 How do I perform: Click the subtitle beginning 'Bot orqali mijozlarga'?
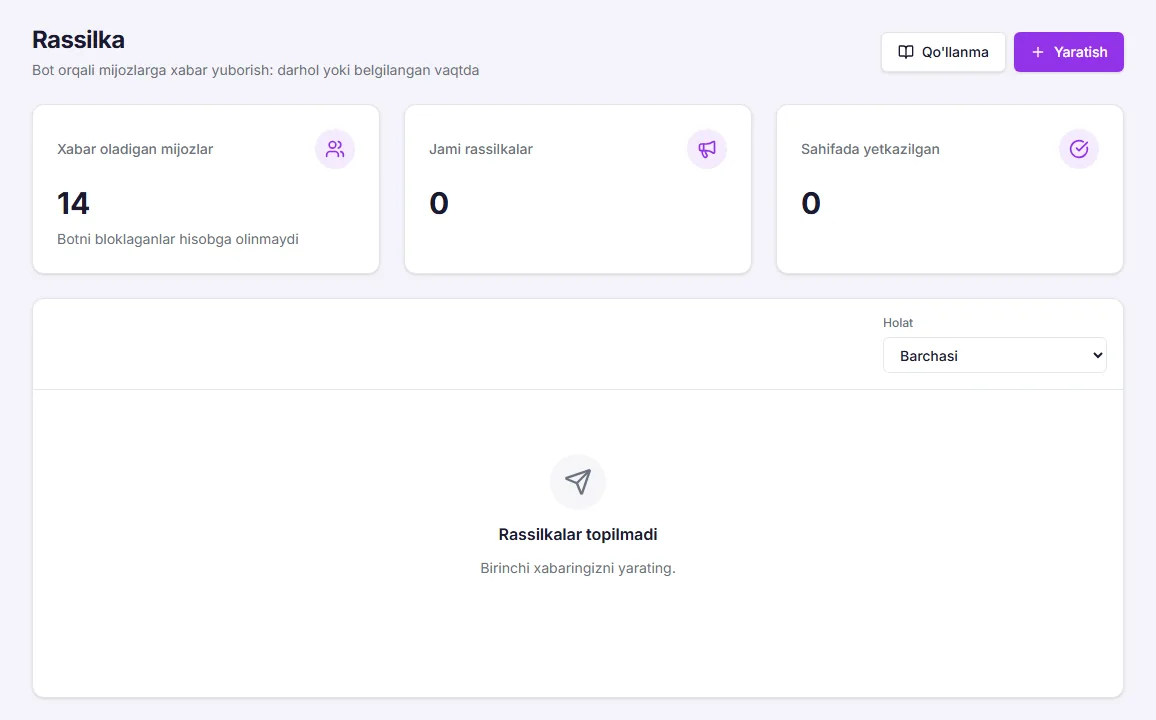pos(256,70)
